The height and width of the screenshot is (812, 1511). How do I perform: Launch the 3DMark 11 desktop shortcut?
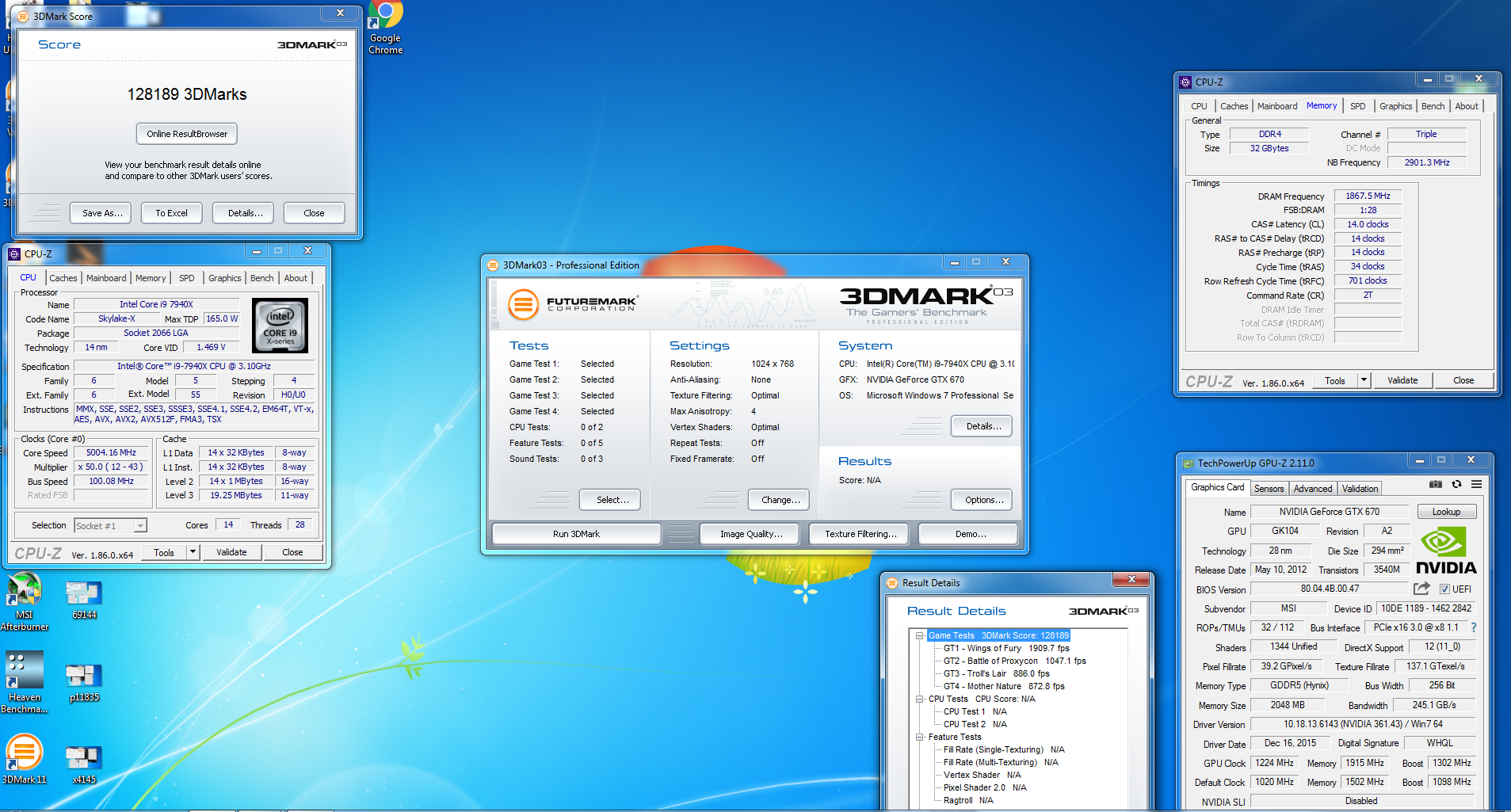point(25,759)
